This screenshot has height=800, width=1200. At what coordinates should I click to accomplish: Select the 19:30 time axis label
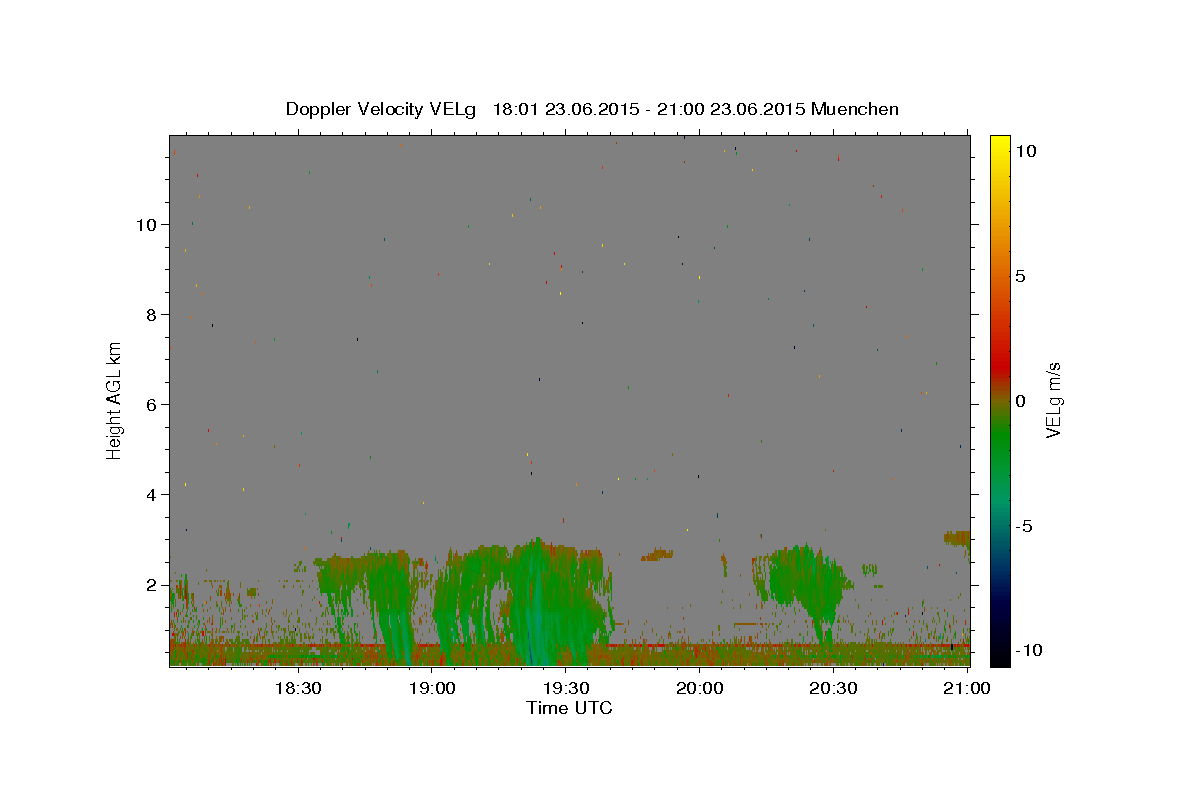[566, 688]
